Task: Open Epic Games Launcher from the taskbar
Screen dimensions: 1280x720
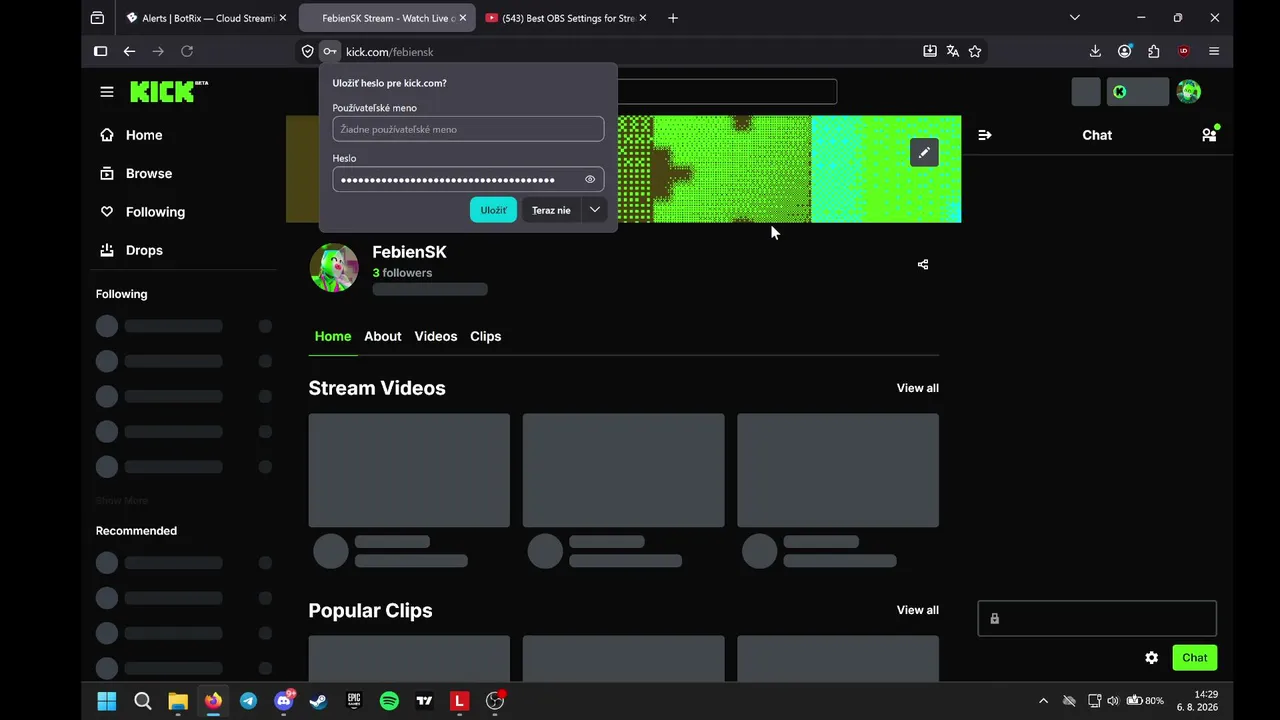Action: point(354,701)
